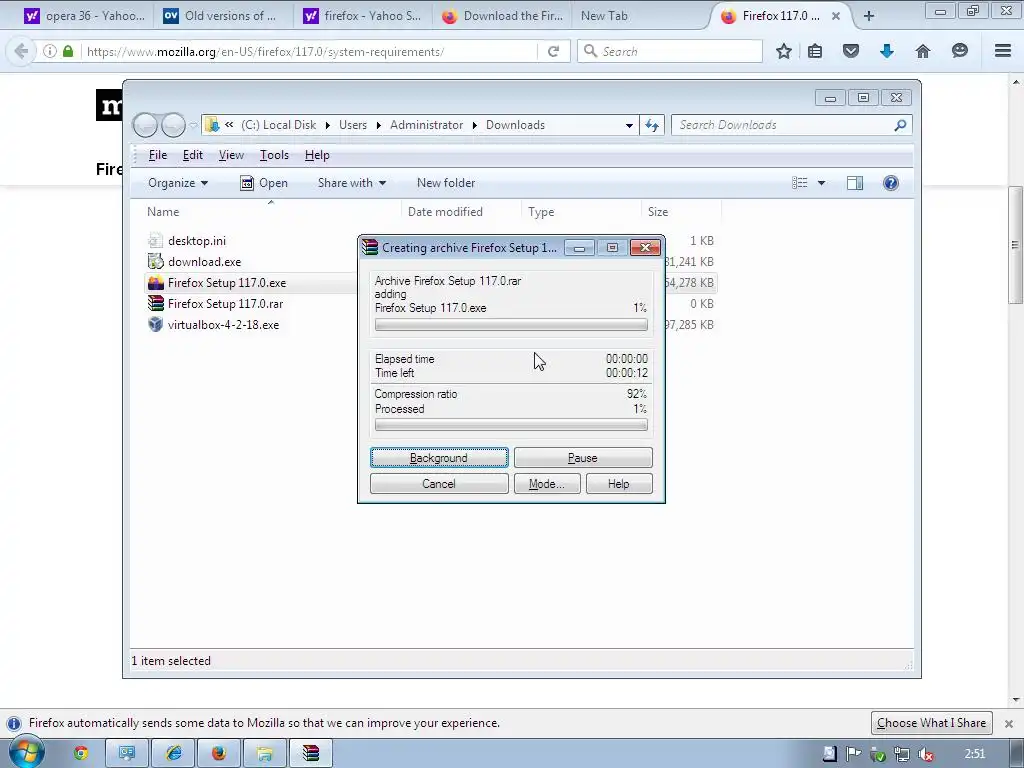This screenshot has width=1024, height=768.
Task: Click the Help button in WinRAR dialog
Action: point(618,484)
